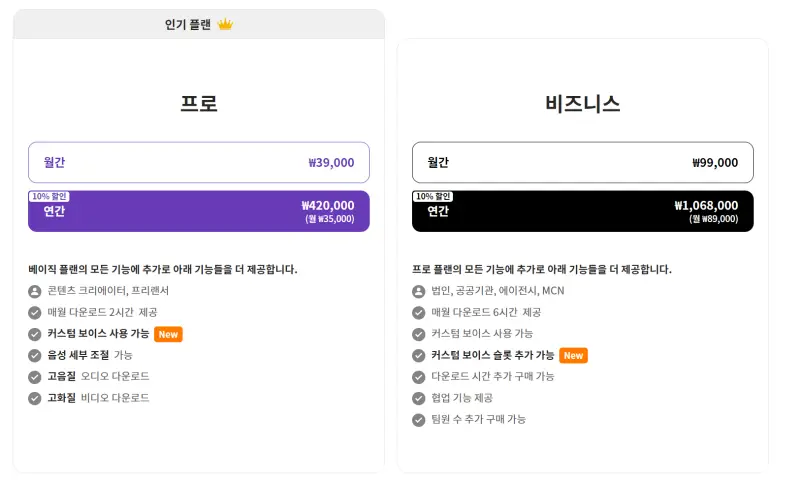Click the 10% 할인 badge on purple 연간 button
Image resolution: width=800 pixels, height=483 pixels.
pos(49,196)
